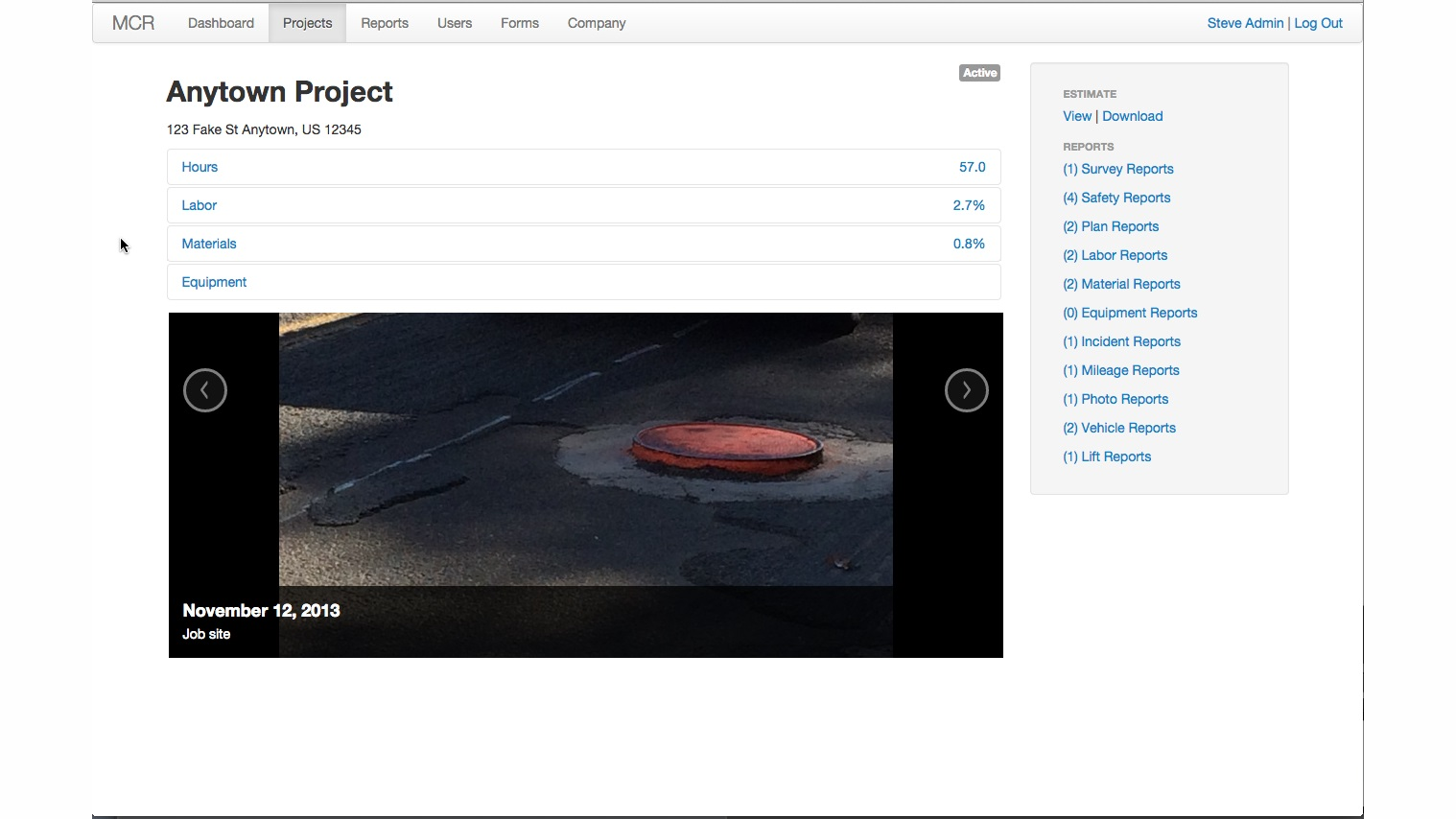This screenshot has width=1456, height=819.
Task: Advance to the next carousel photo
Action: (x=966, y=390)
